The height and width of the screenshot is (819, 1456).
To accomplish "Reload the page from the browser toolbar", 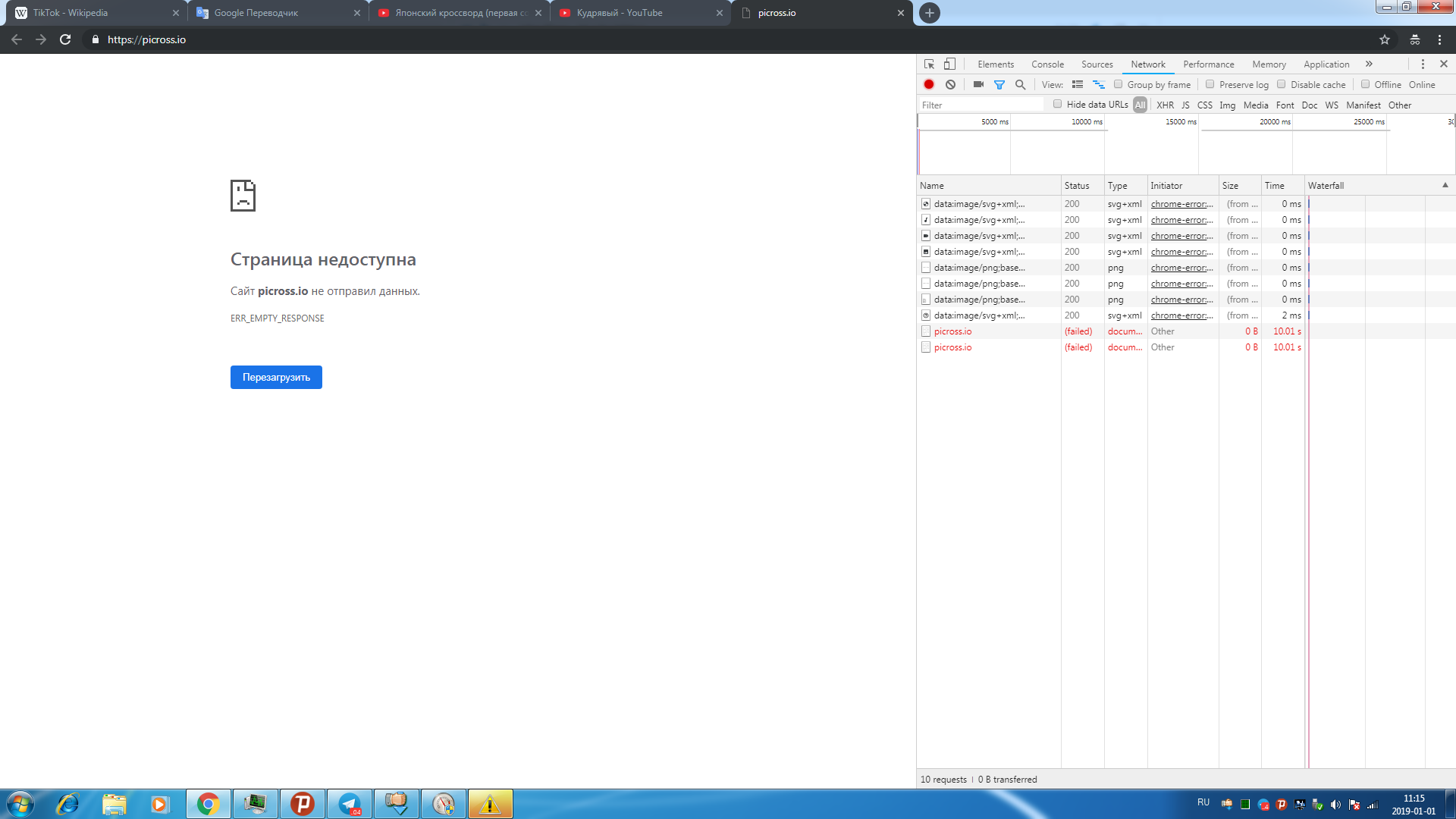I will pyautogui.click(x=65, y=39).
